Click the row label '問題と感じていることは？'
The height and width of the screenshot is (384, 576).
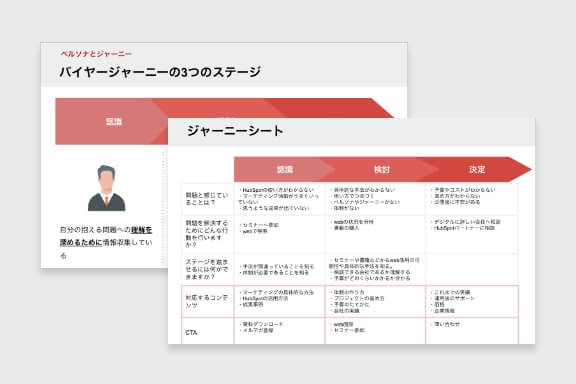(x=207, y=199)
